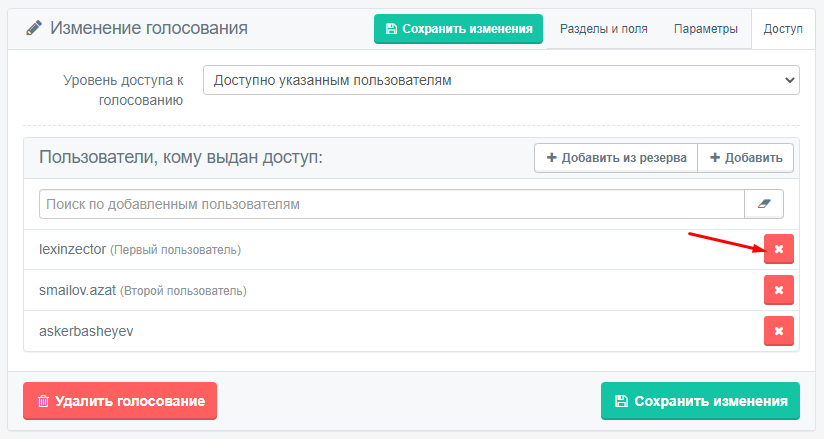
Task: Open the Разделы и поля tab
Action: (603, 29)
